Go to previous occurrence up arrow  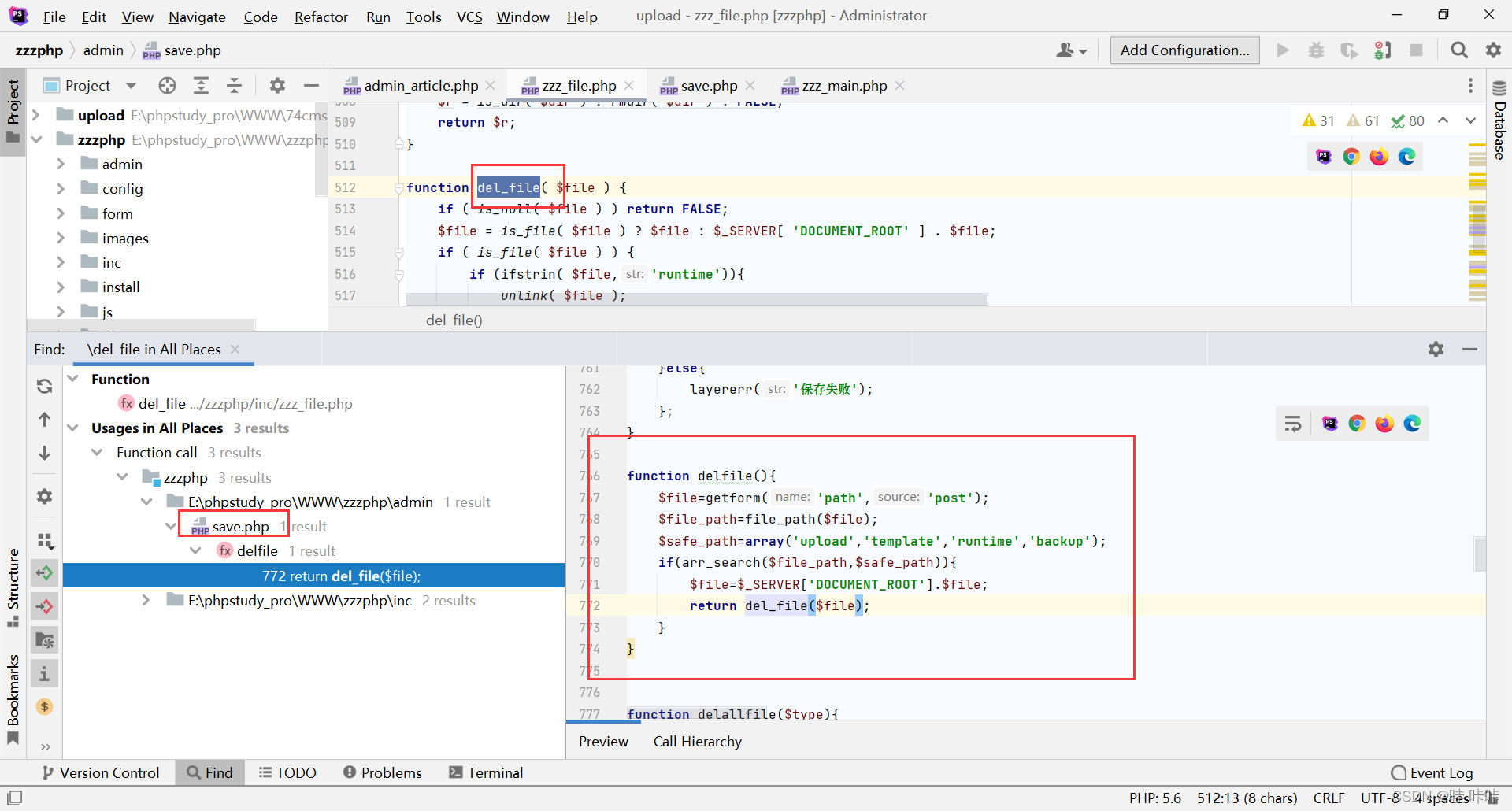45,420
